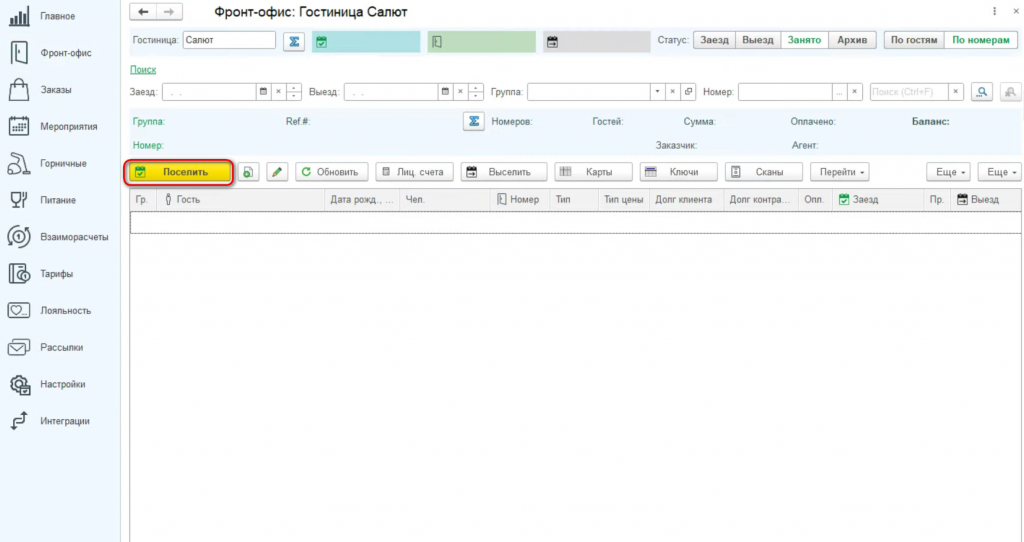
Task: Open the Рассылки sidebar section
Action: [x=46, y=347]
